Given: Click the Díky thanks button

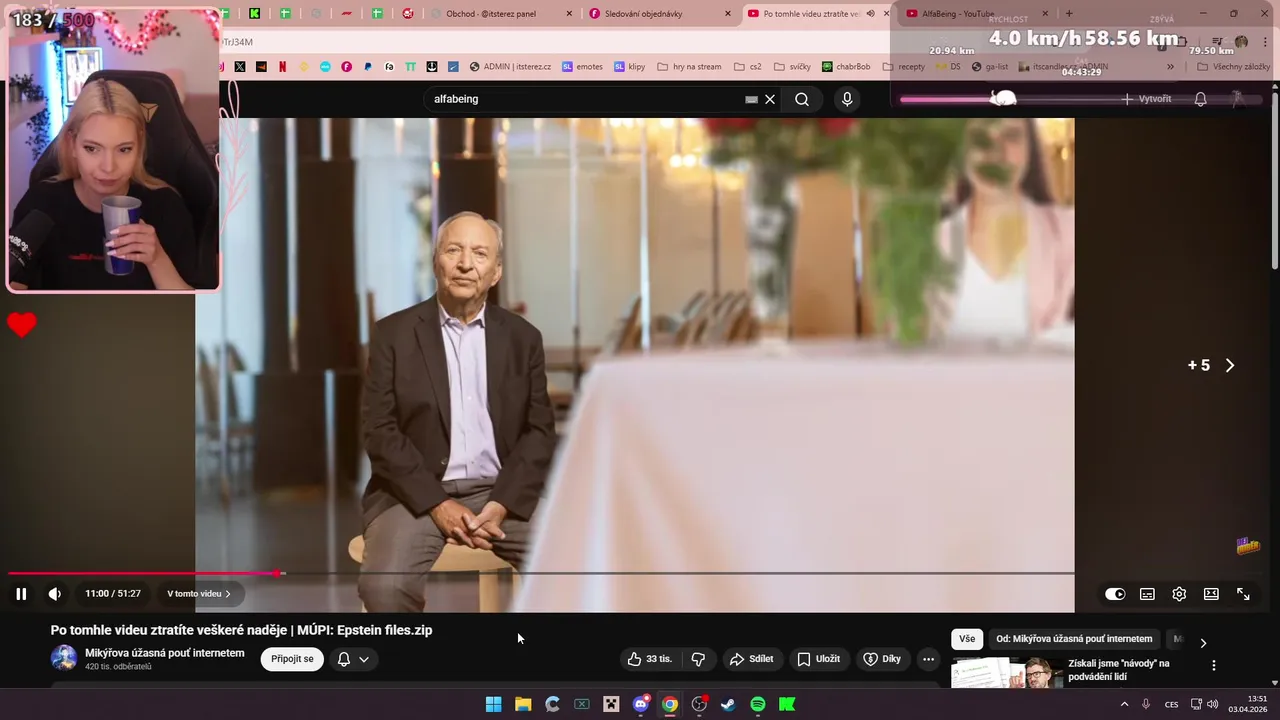Looking at the screenshot, I should [x=883, y=659].
